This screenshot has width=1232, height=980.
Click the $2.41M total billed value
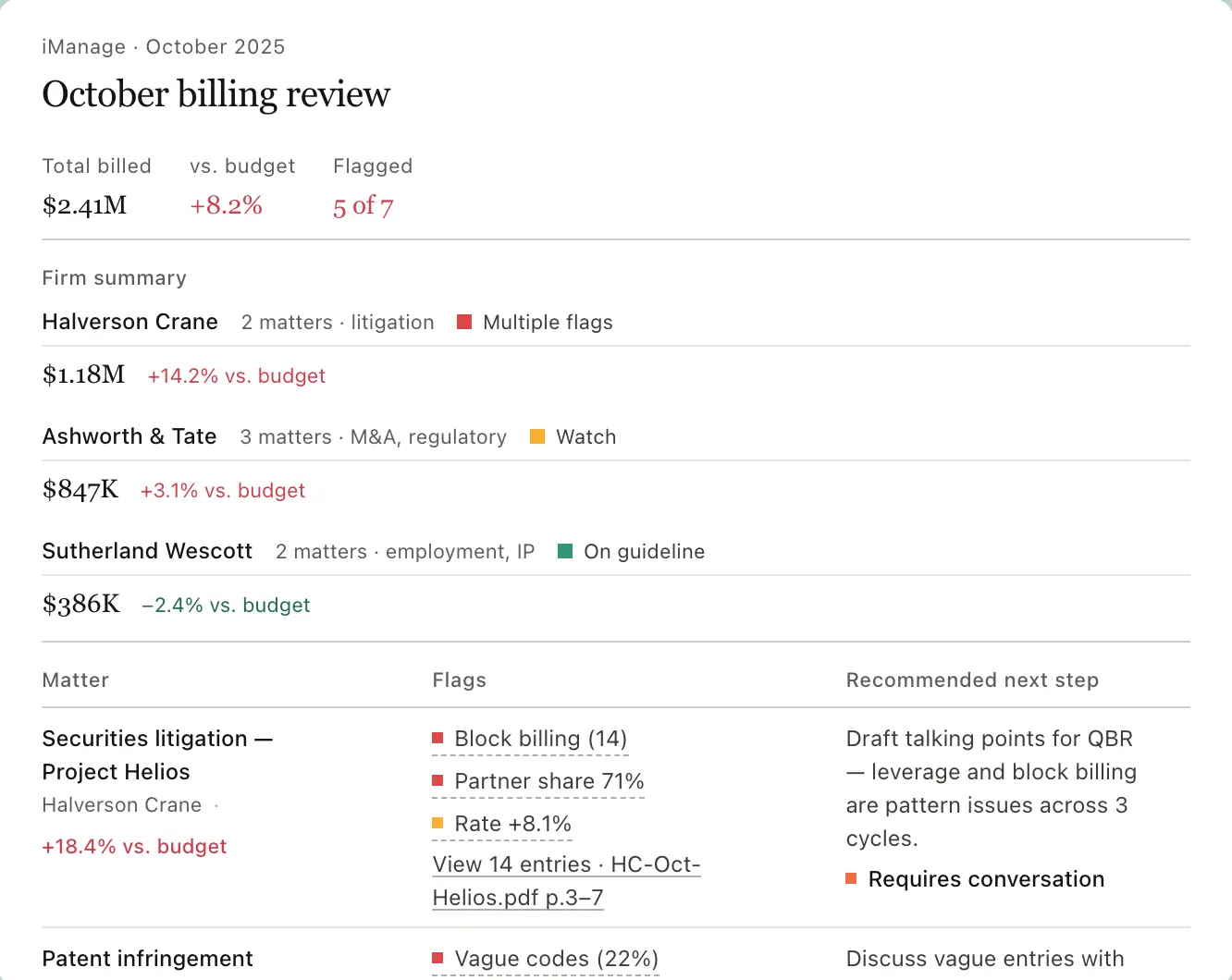pyautogui.click(x=85, y=205)
